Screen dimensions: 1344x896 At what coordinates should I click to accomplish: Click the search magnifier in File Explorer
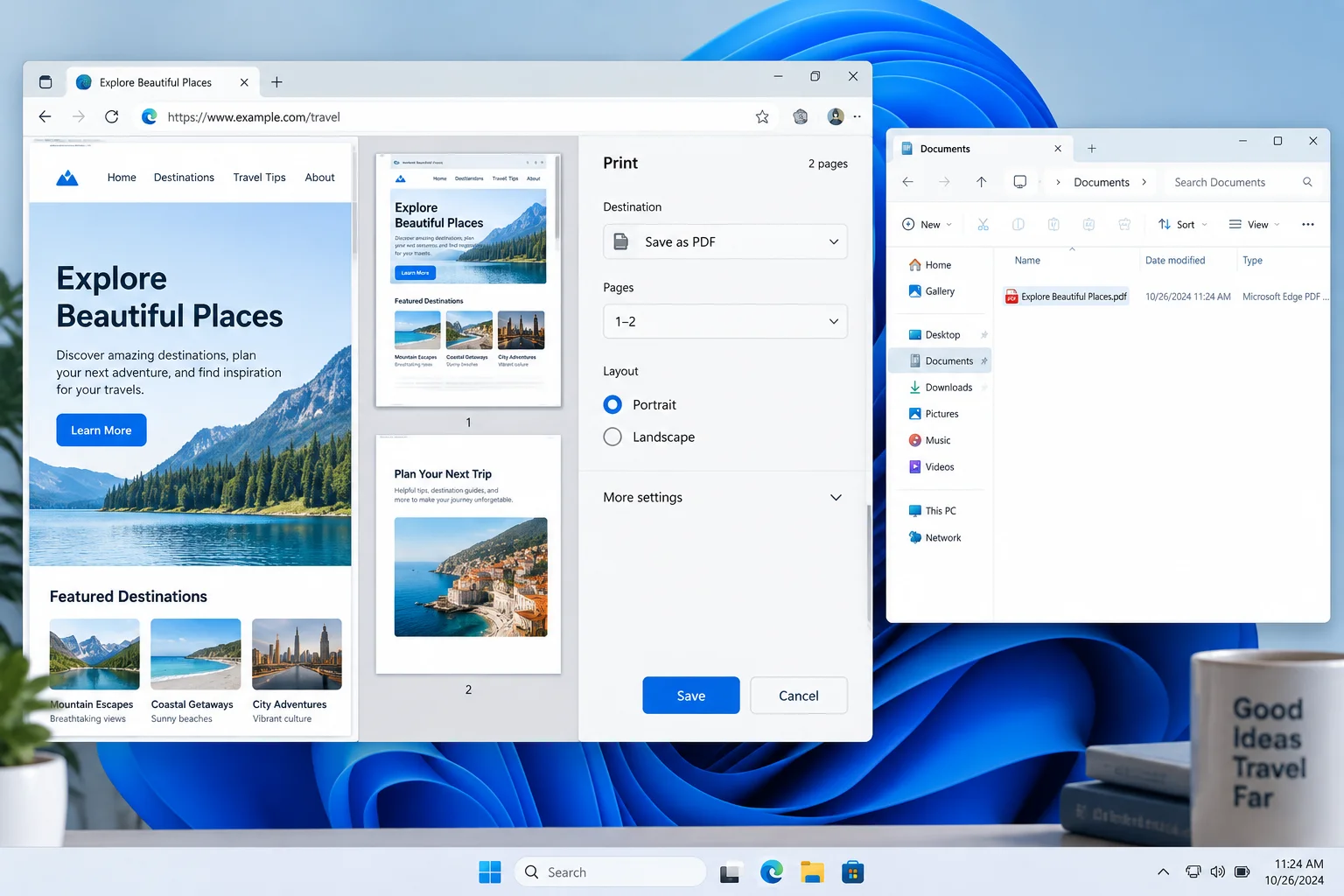[1307, 182]
